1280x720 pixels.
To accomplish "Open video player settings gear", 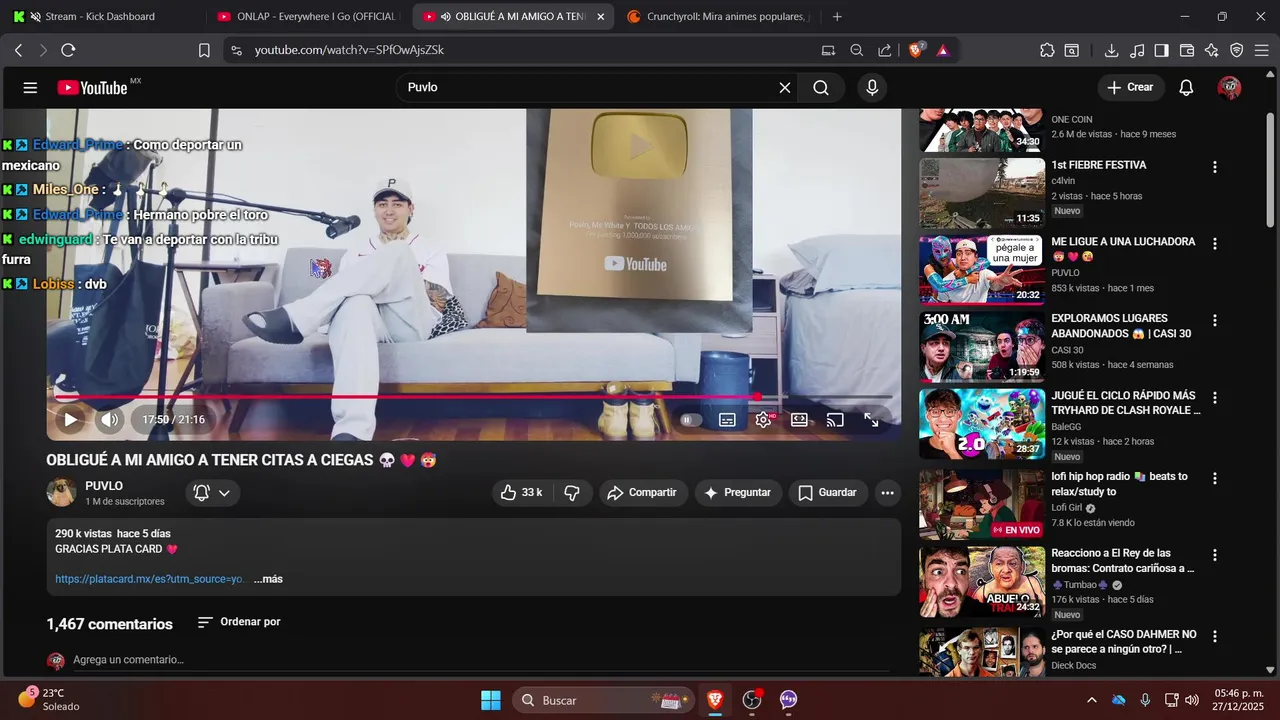I will [764, 420].
